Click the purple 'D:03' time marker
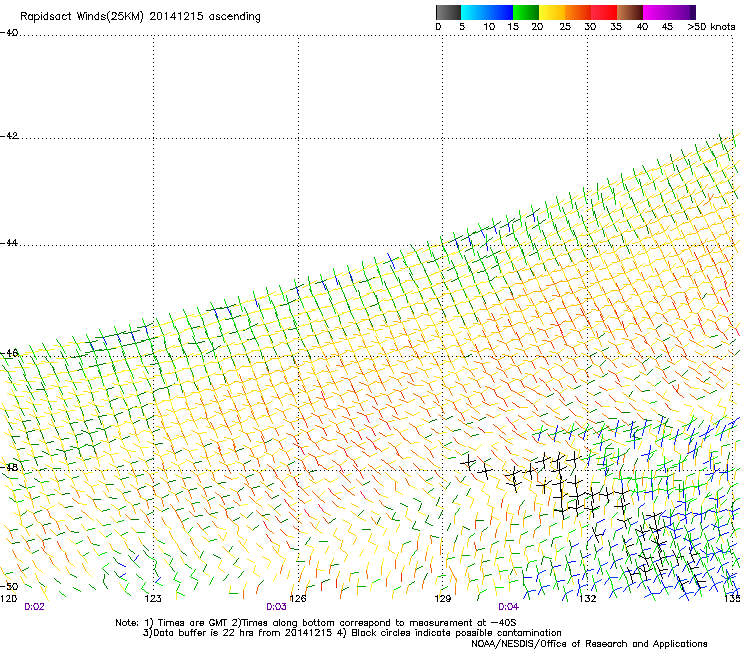This screenshot has height=650, width=740. [277, 607]
